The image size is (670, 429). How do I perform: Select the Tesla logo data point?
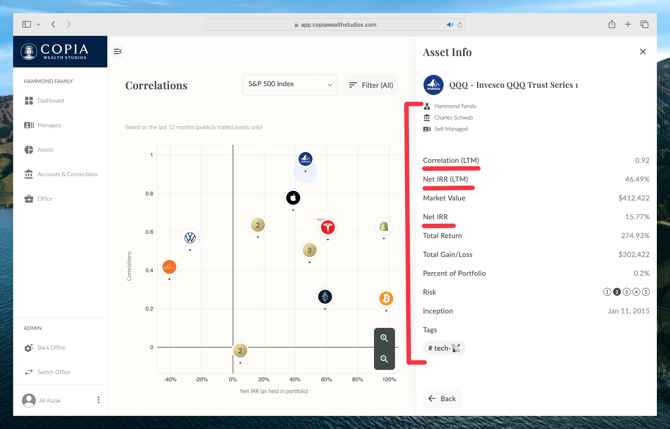pyautogui.click(x=327, y=228)
